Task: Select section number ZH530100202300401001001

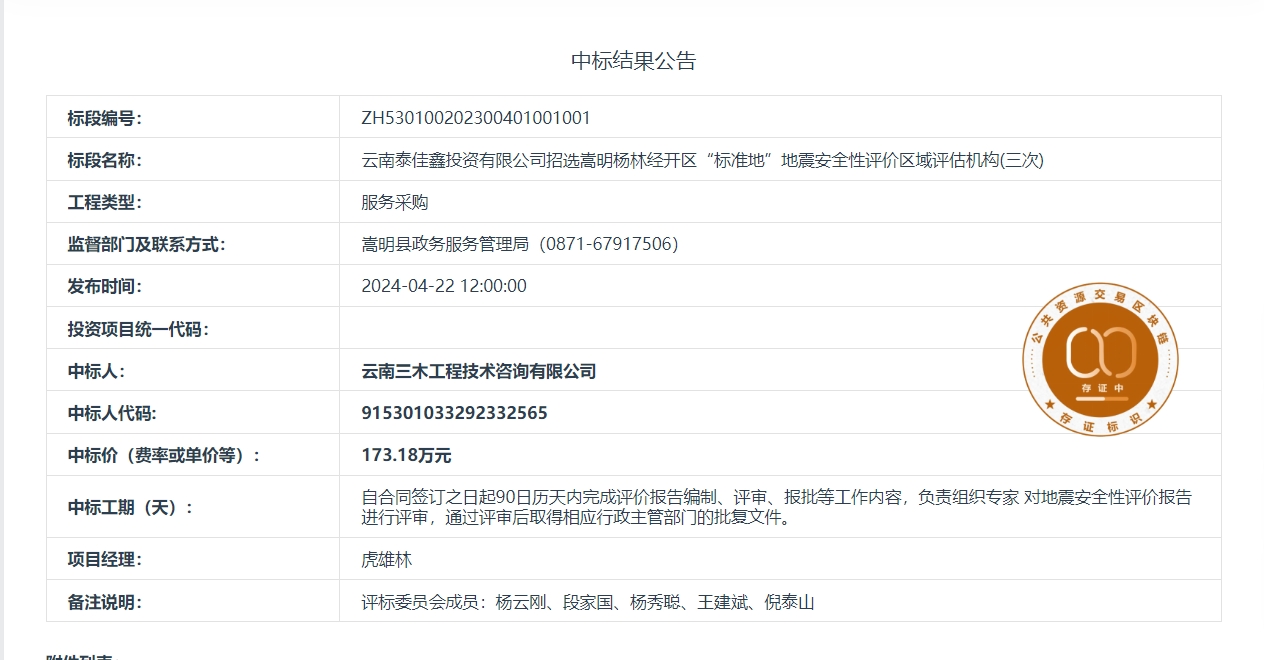Action: click(476, 118)
